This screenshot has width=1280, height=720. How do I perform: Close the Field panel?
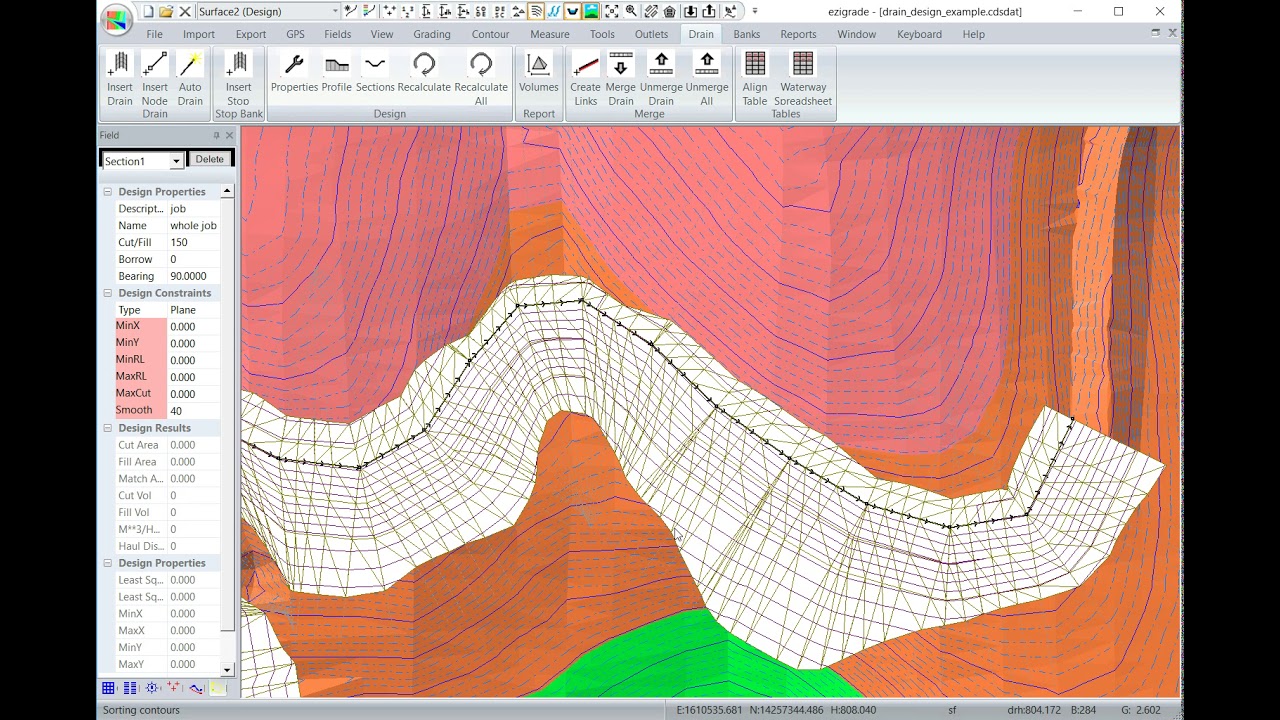229,135
